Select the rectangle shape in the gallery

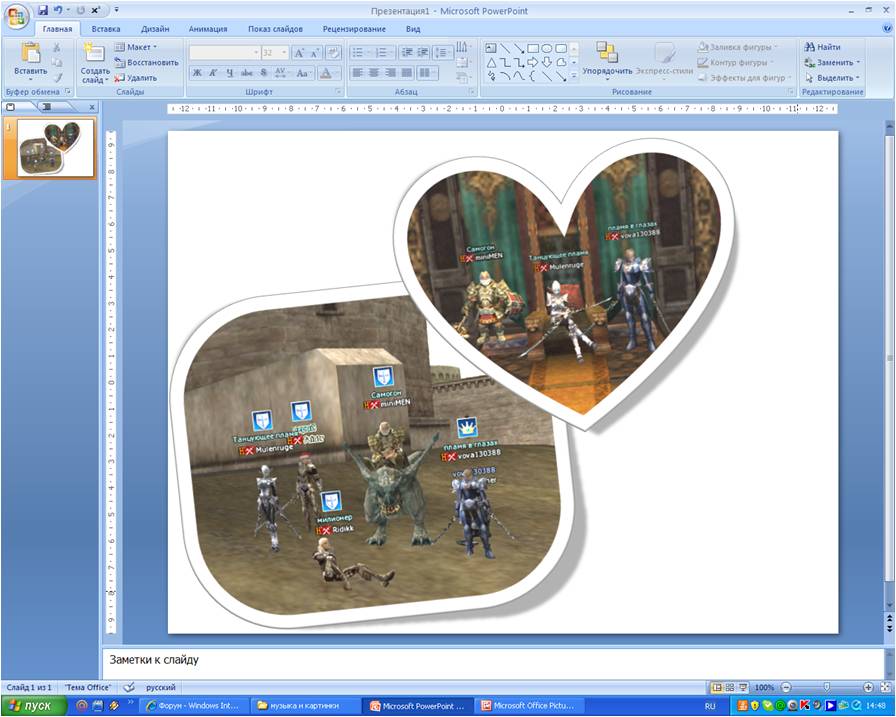(x=533, y=48)
